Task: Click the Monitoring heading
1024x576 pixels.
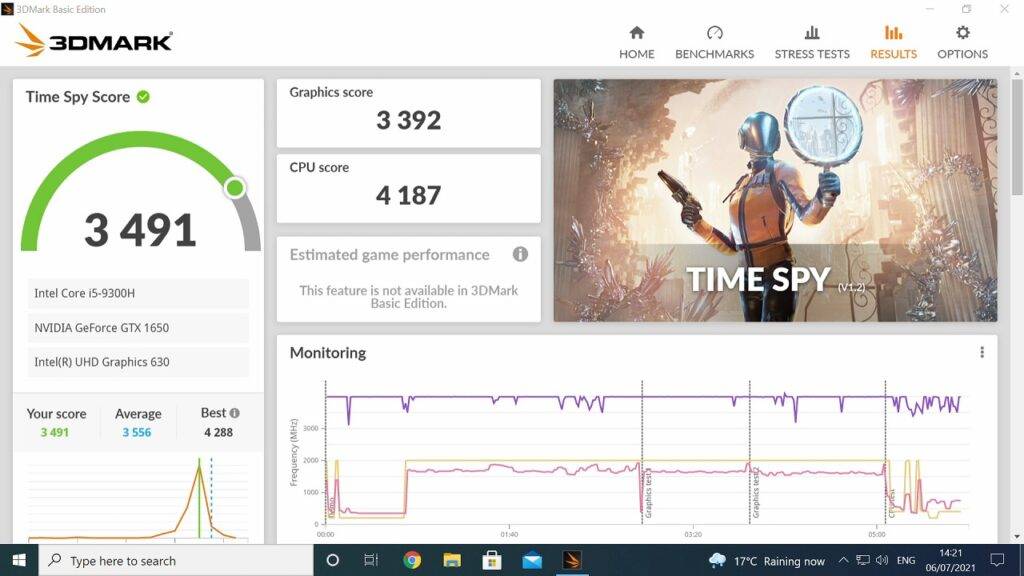Action: pos(328,353)
